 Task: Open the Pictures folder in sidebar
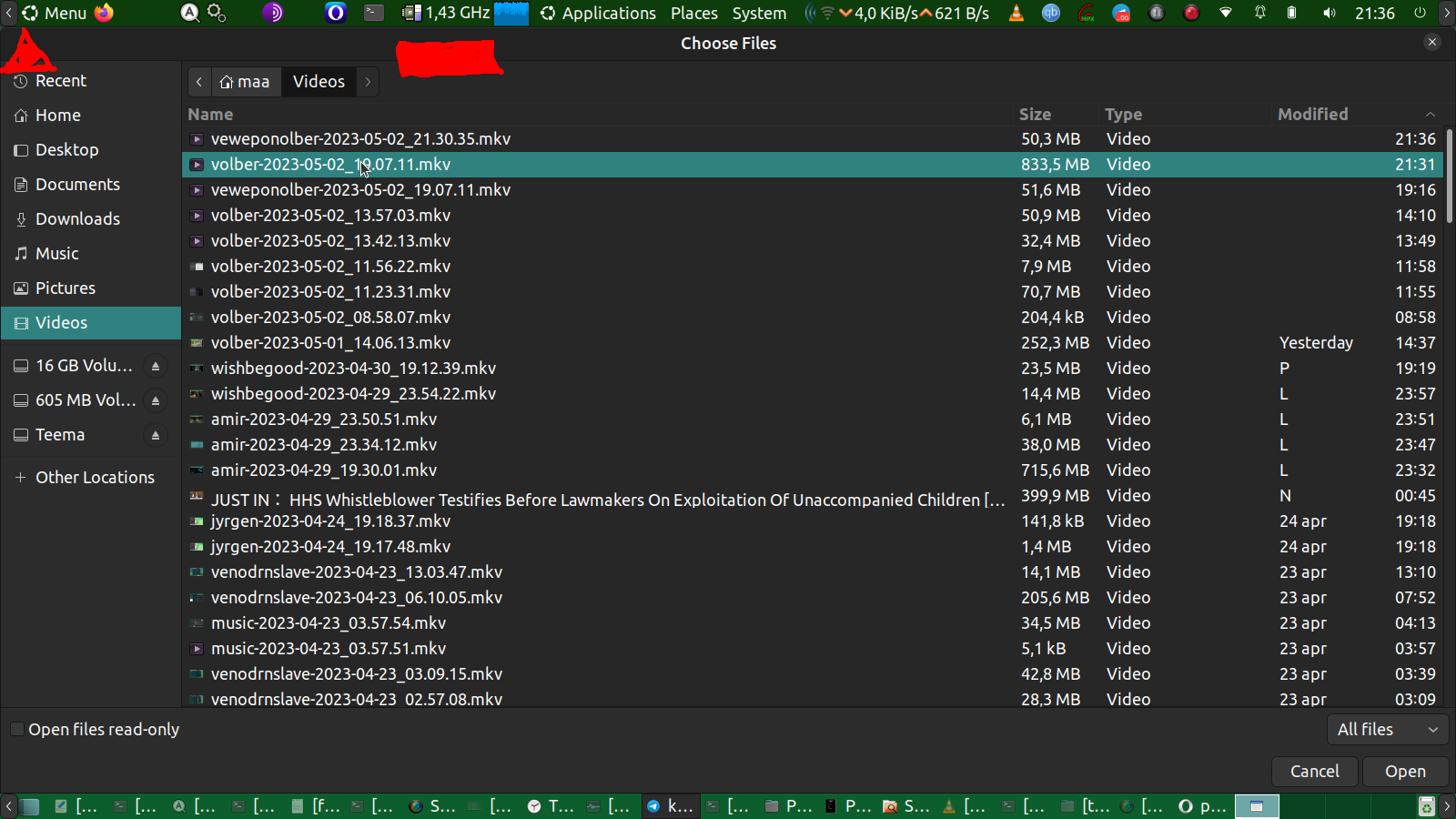coord(65,288)
